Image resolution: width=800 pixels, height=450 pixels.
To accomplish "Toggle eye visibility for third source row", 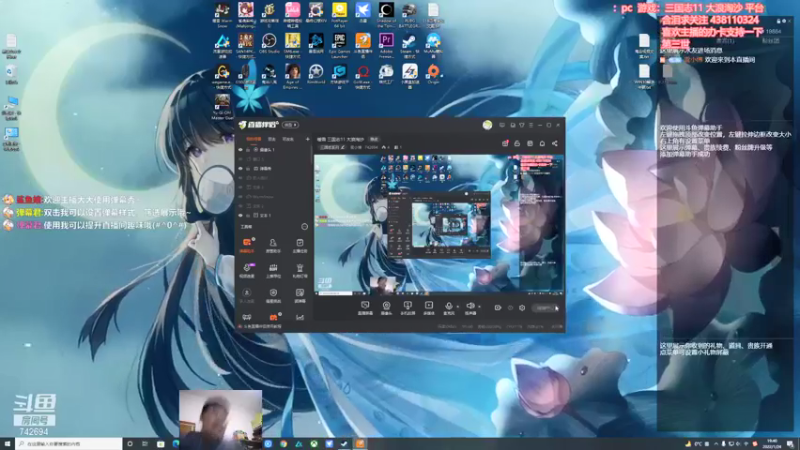I will [x=240, y=168].
